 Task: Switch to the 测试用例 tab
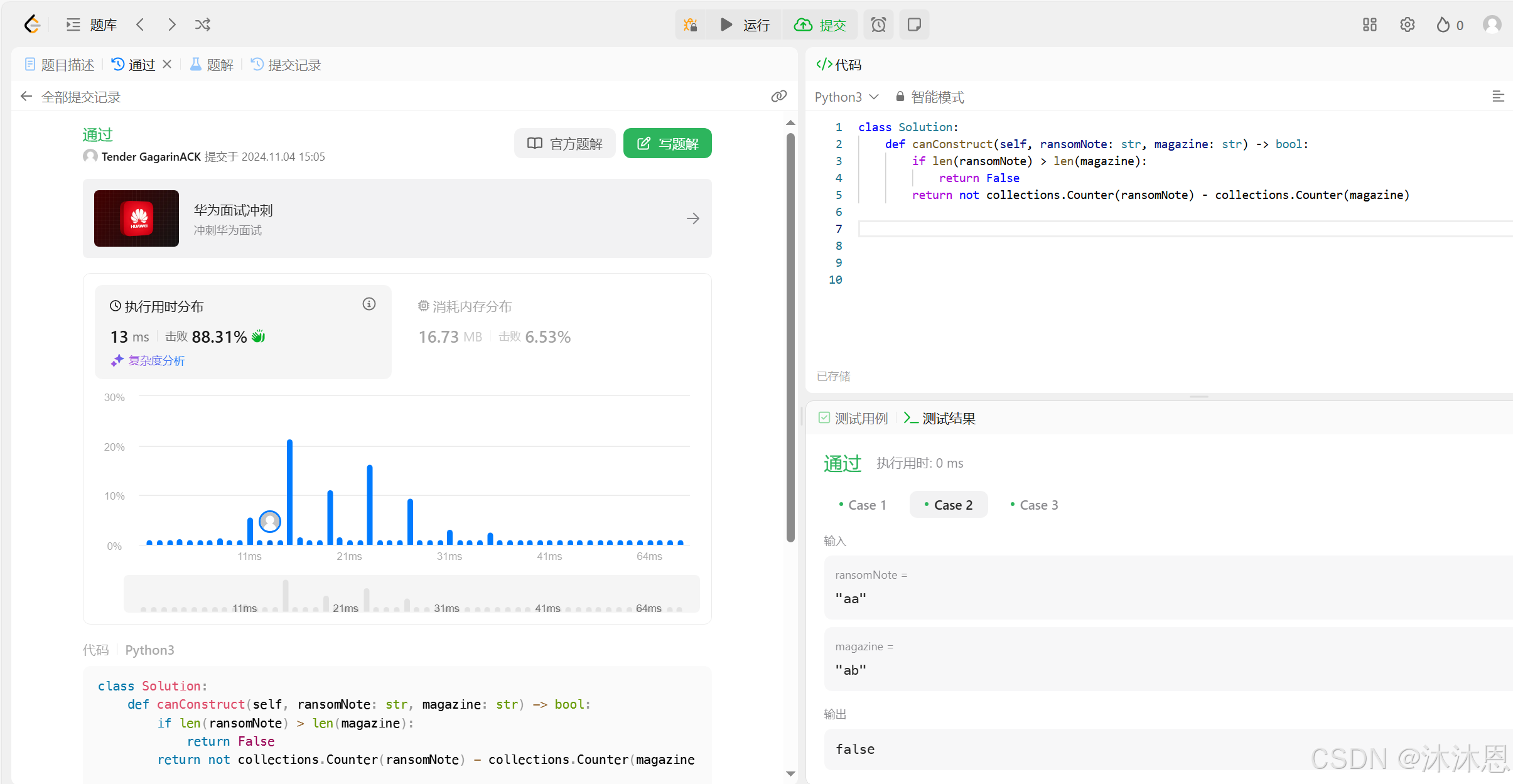(853, 418)
